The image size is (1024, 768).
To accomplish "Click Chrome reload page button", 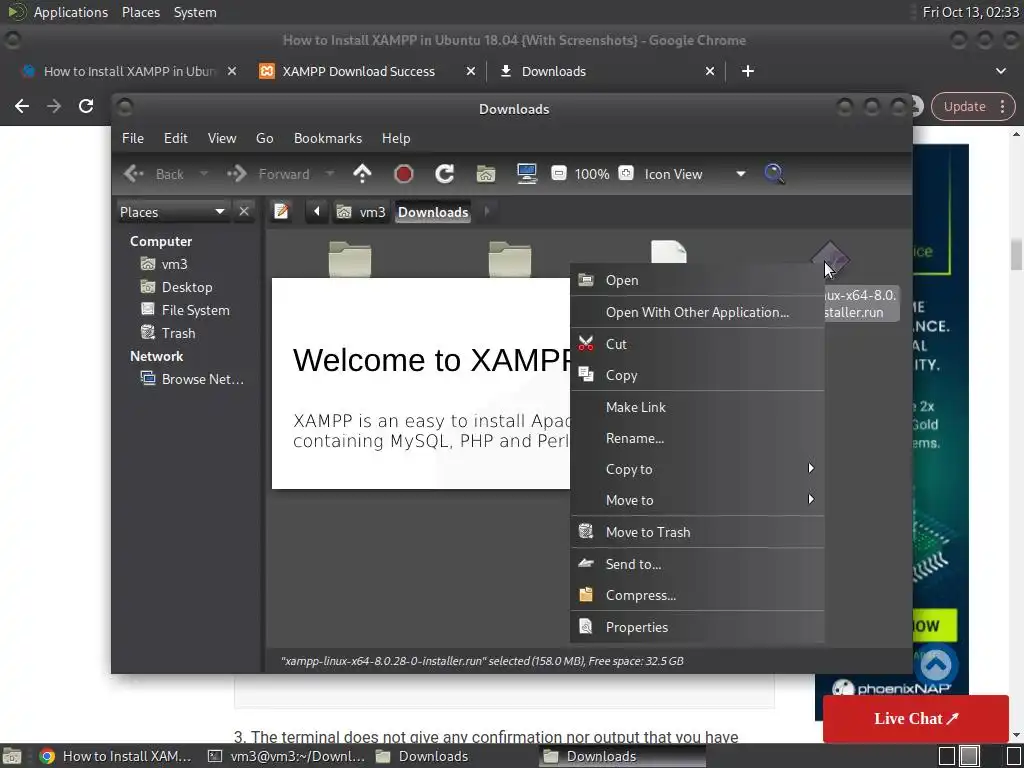I will [x=86, y=106].
